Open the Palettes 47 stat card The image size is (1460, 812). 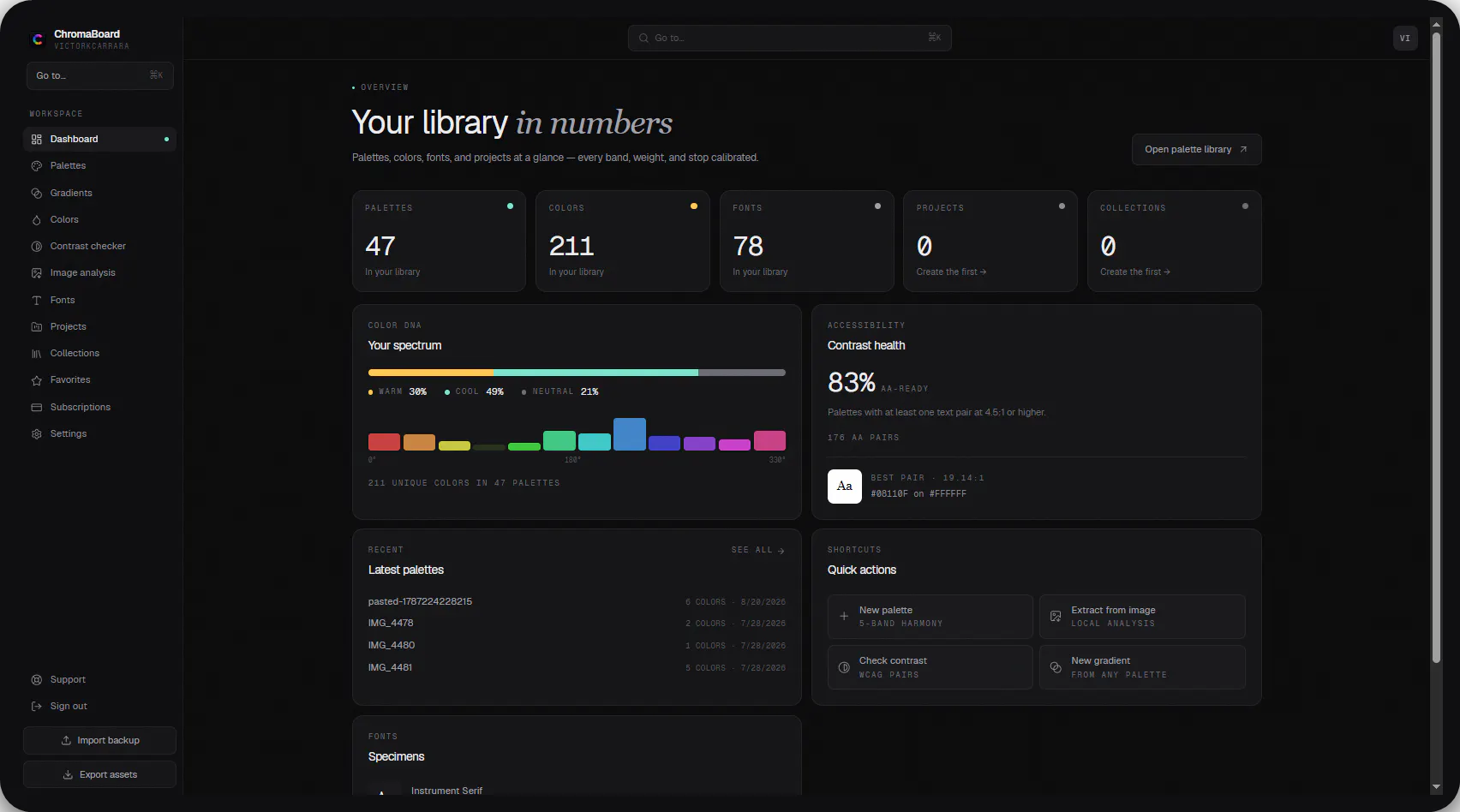point(439,241)
